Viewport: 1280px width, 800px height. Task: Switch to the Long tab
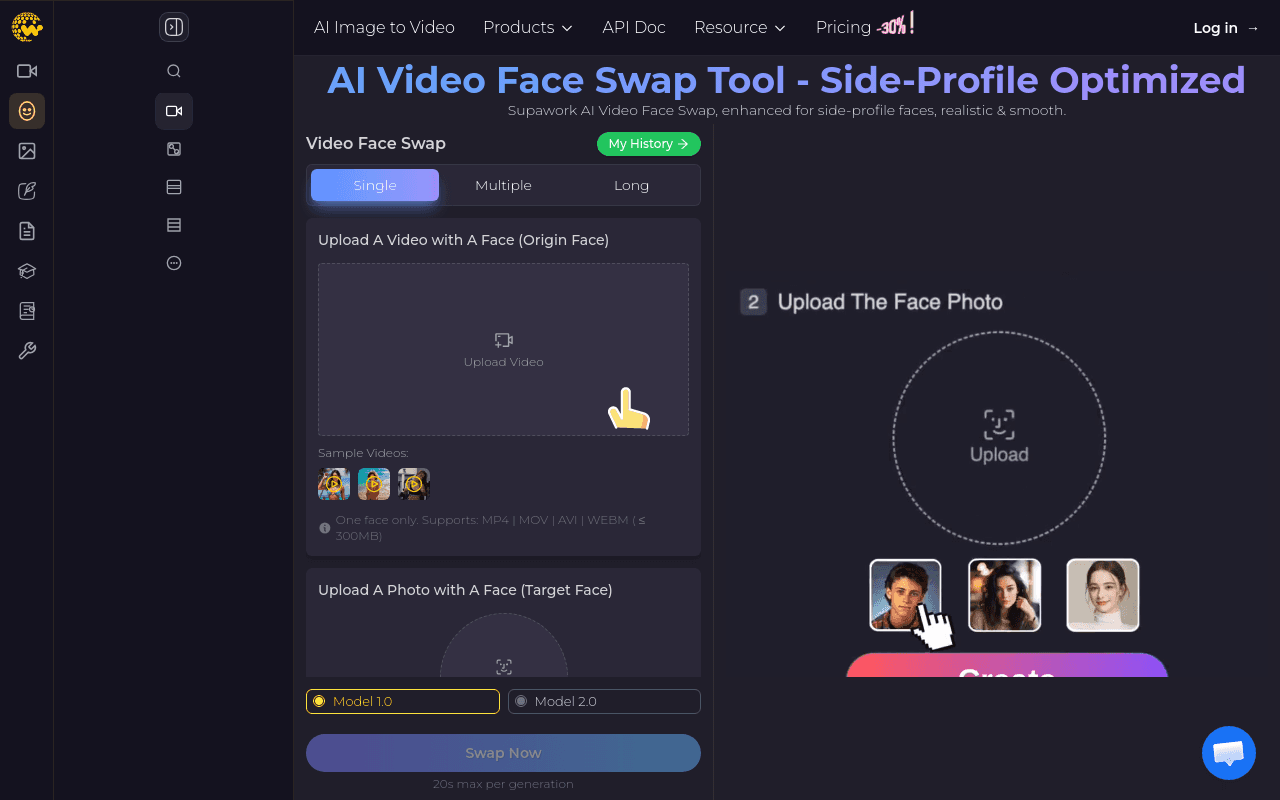point(631,185)
